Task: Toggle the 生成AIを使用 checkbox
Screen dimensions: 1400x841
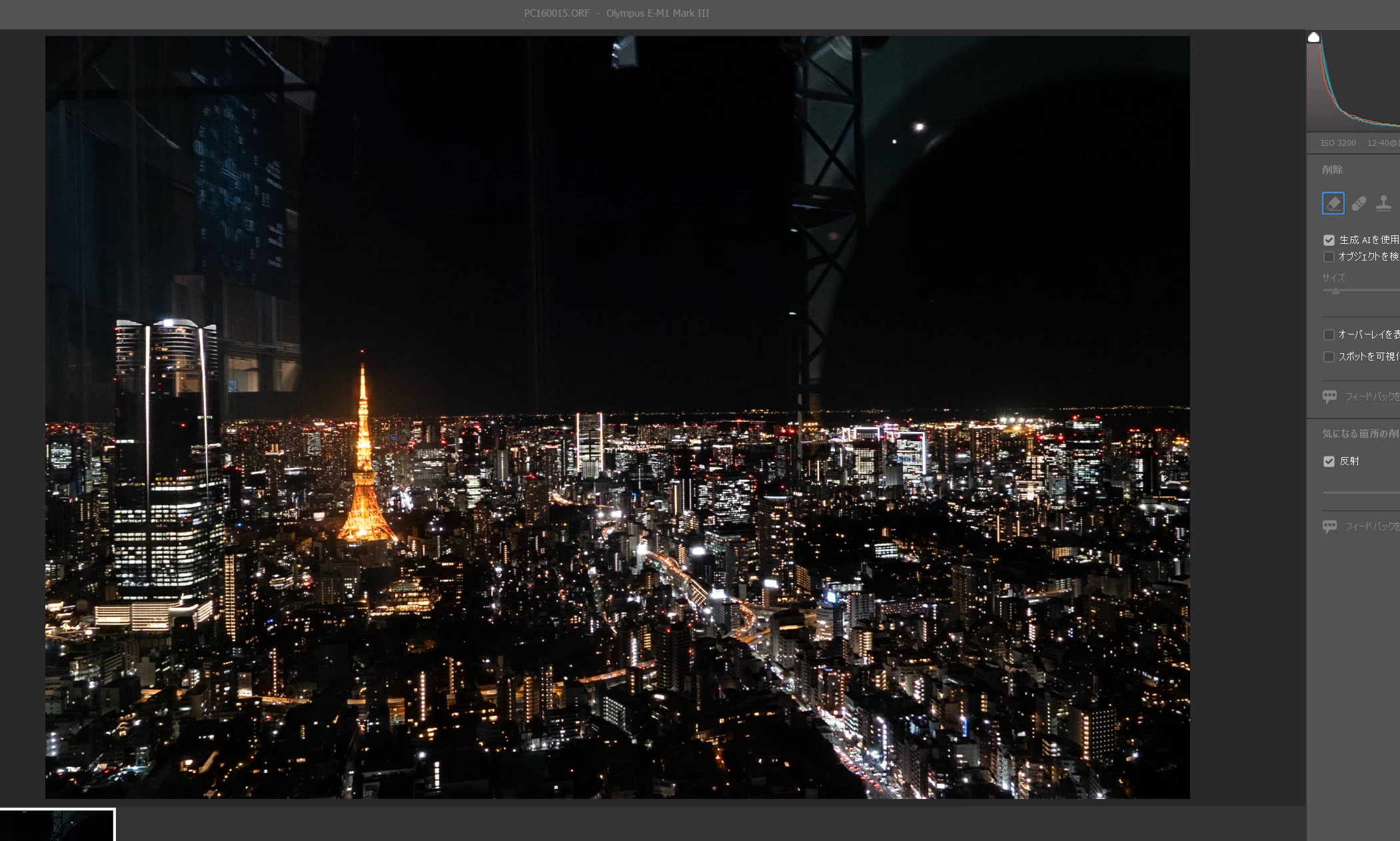Action: pyautogui.click(x=1329, y=240)
